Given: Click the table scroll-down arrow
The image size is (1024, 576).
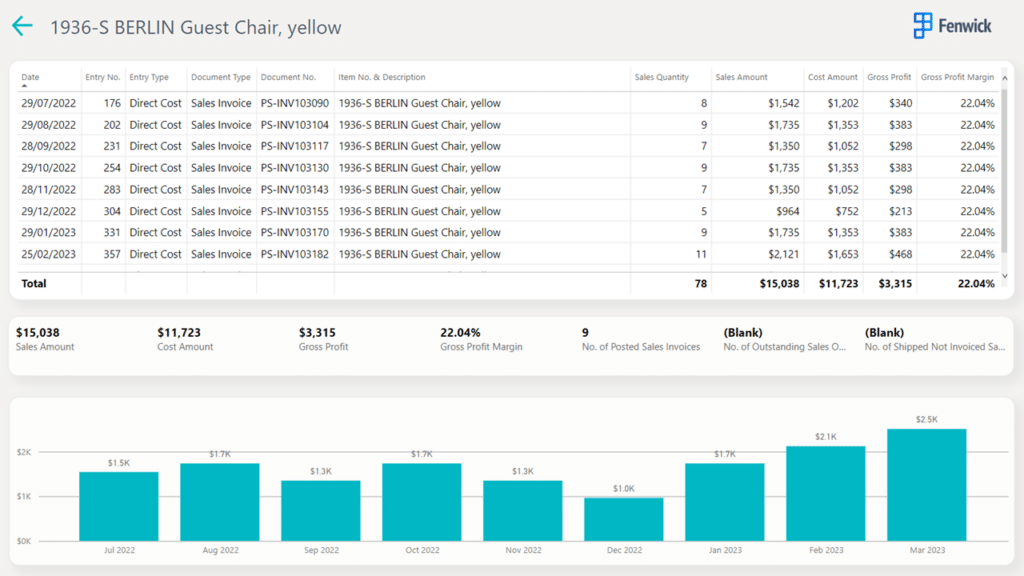Looking at the screenshot, I should pos(1005,275).
